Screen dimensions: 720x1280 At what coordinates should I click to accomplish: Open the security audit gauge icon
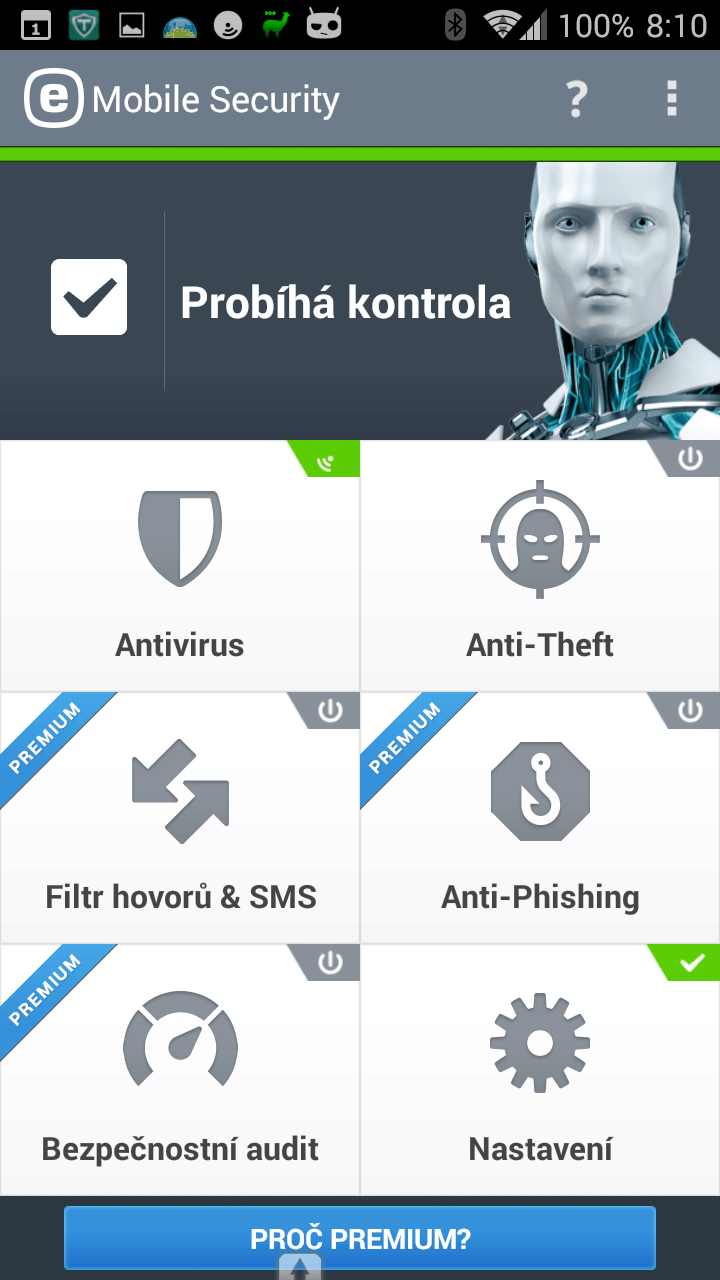[x=180, y=1039]
